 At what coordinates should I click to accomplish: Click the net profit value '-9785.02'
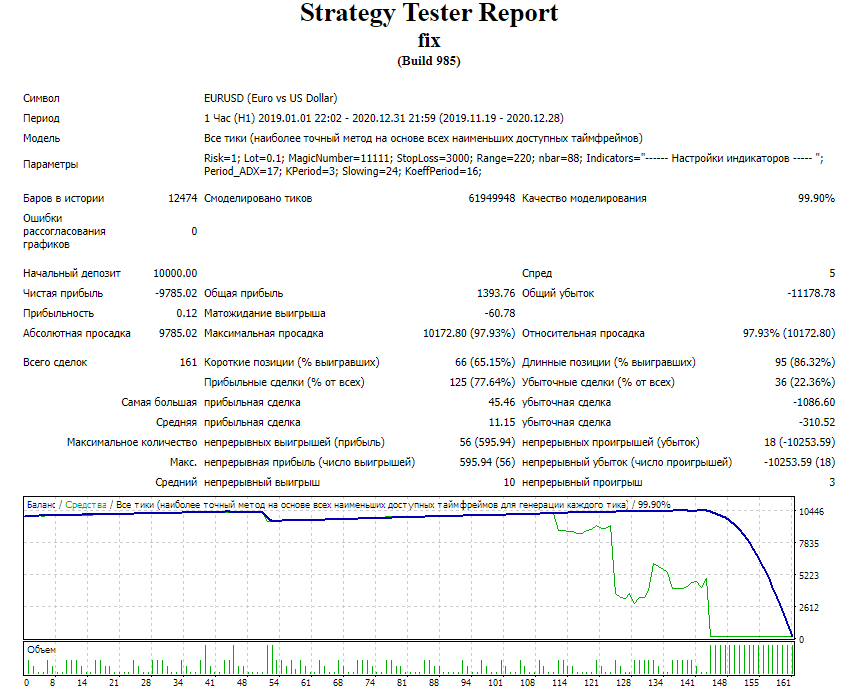pyautogui.click(x=176, y=293)
